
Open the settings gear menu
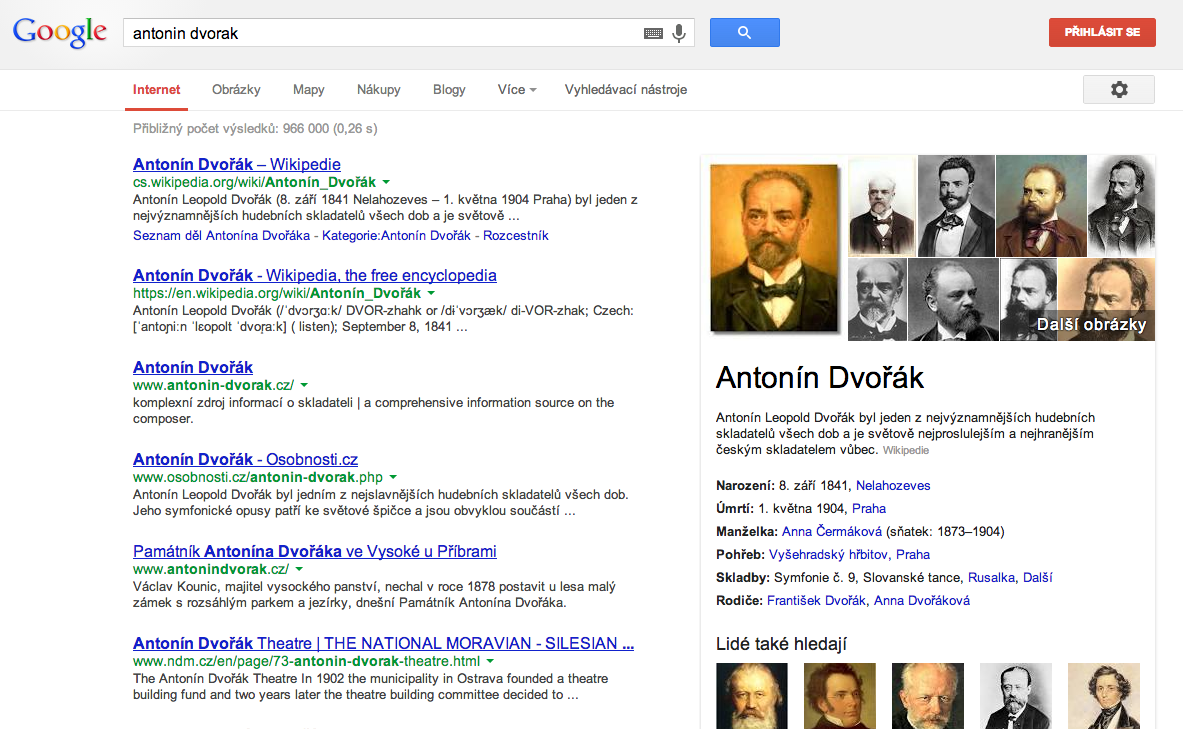1119,90
